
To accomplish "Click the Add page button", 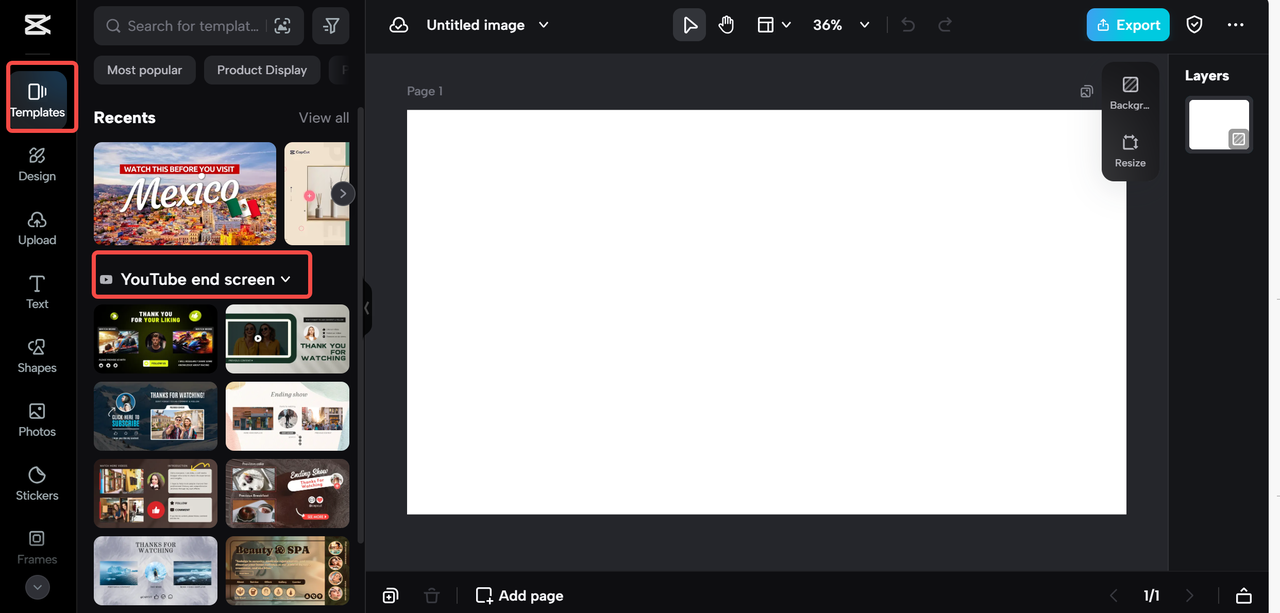I will pyautogui.click(x=519, y=595).
